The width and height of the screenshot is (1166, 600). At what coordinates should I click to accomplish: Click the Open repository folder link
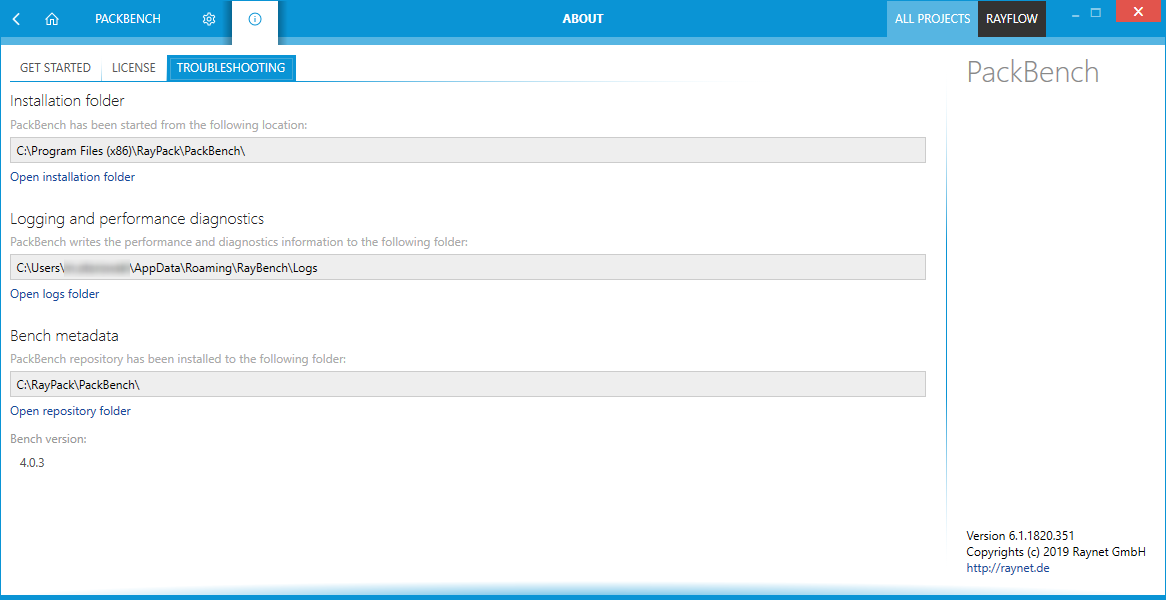point(70,411)
